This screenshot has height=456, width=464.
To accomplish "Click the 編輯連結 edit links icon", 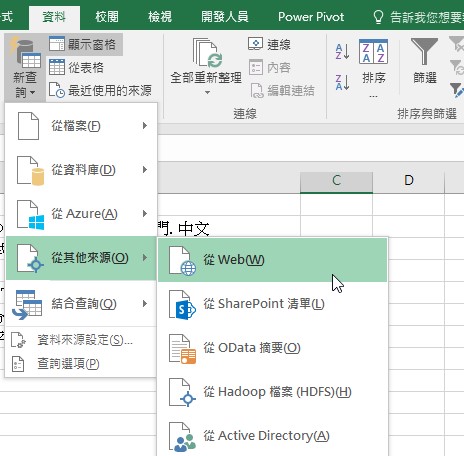I will pos(257,90).
